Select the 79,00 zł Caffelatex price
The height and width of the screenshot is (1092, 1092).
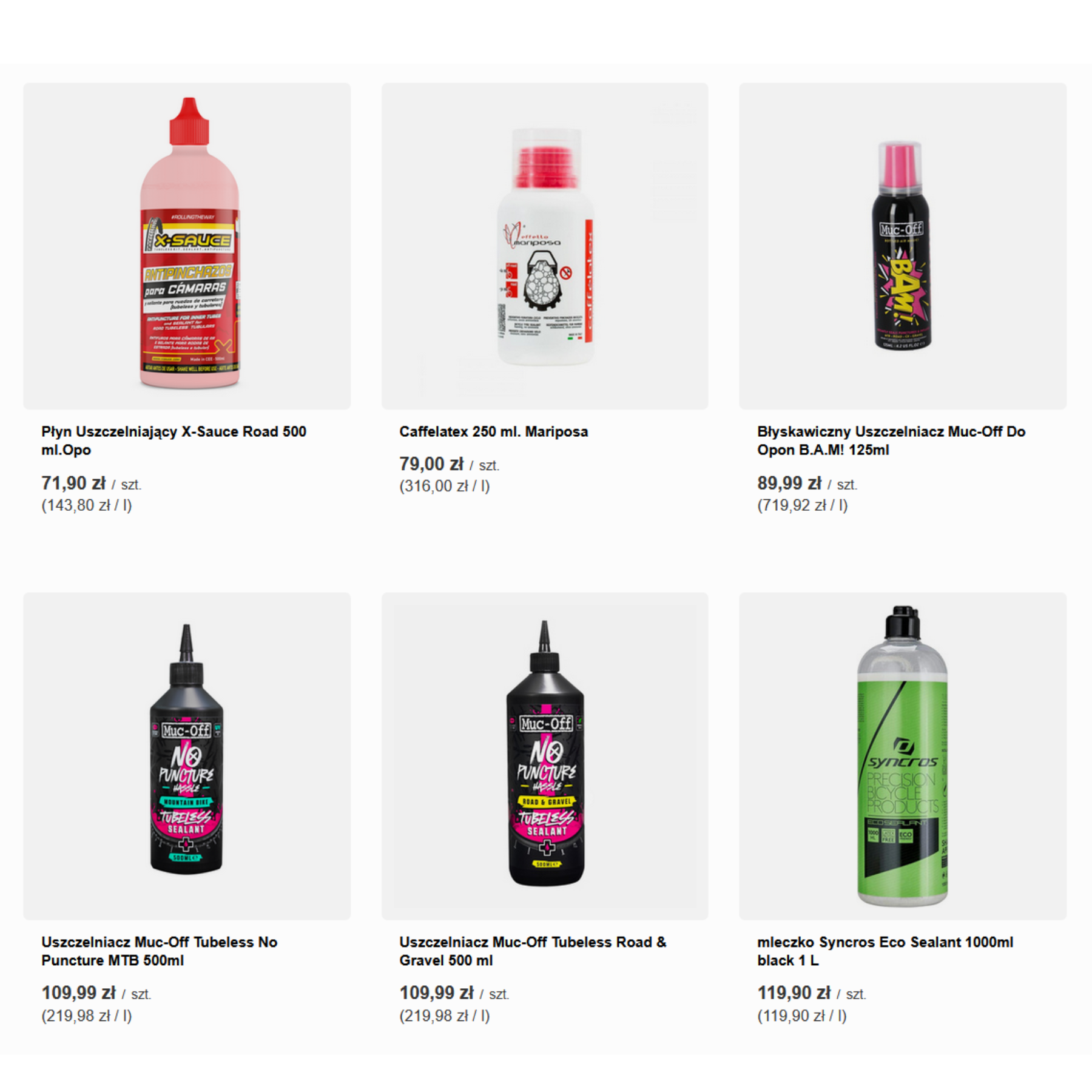431,464
